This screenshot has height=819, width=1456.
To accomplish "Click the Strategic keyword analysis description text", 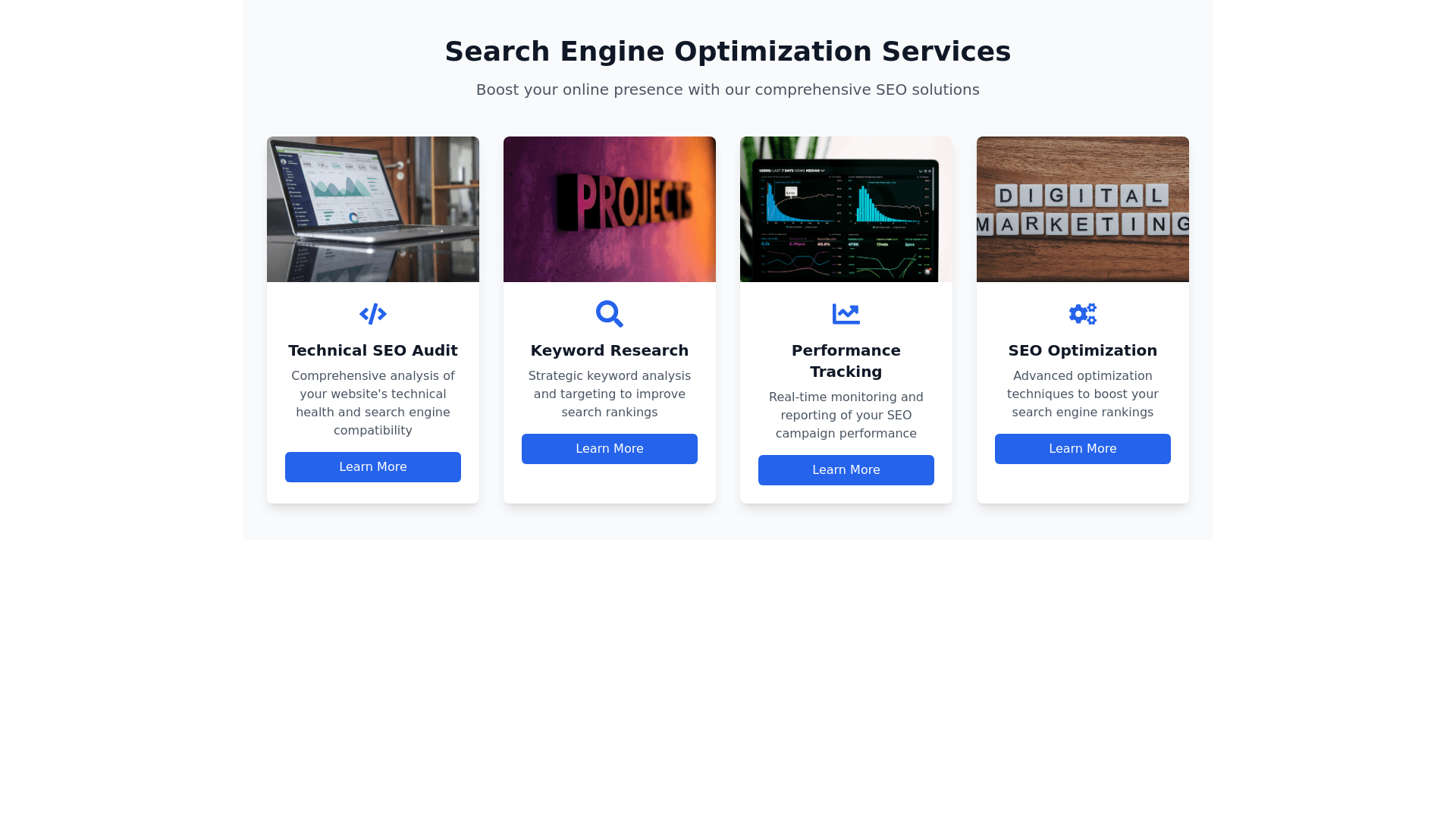I will coord(610,394).
